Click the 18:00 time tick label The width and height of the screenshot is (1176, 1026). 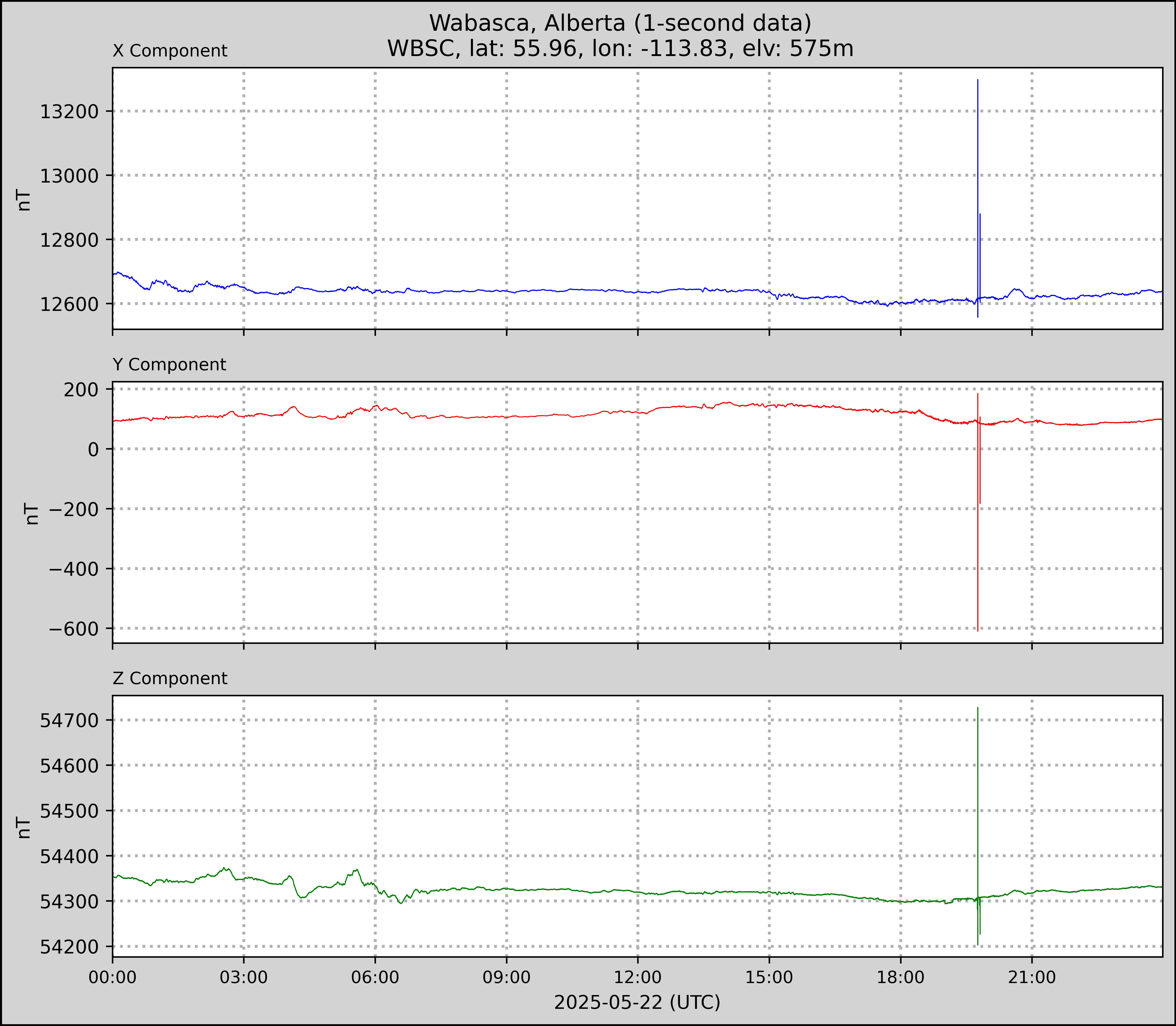pos(901,977)
